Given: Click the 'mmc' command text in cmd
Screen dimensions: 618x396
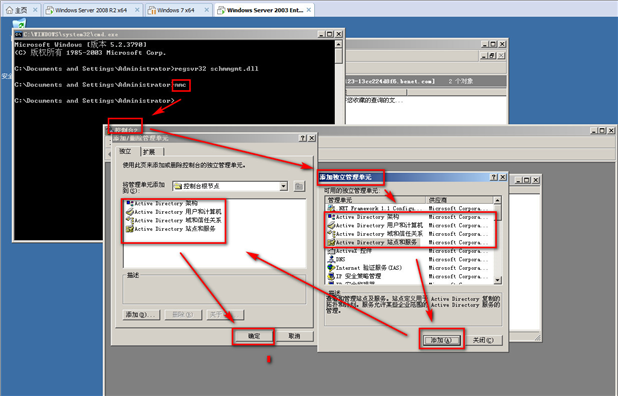Looking at the screenshot, I should click(181, 85).
